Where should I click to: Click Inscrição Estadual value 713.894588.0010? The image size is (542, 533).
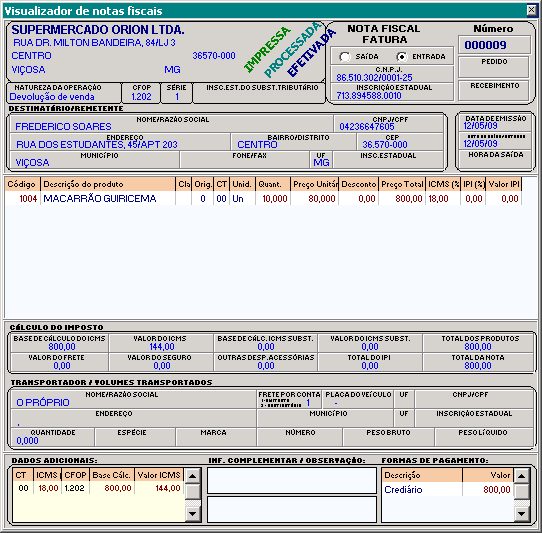(369, 96)
